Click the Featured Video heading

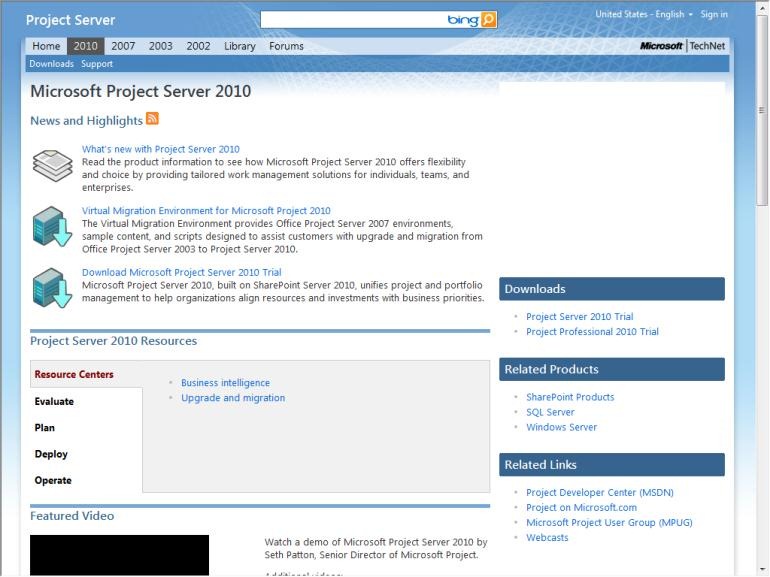pyautogui.click(x=72, y=516)
